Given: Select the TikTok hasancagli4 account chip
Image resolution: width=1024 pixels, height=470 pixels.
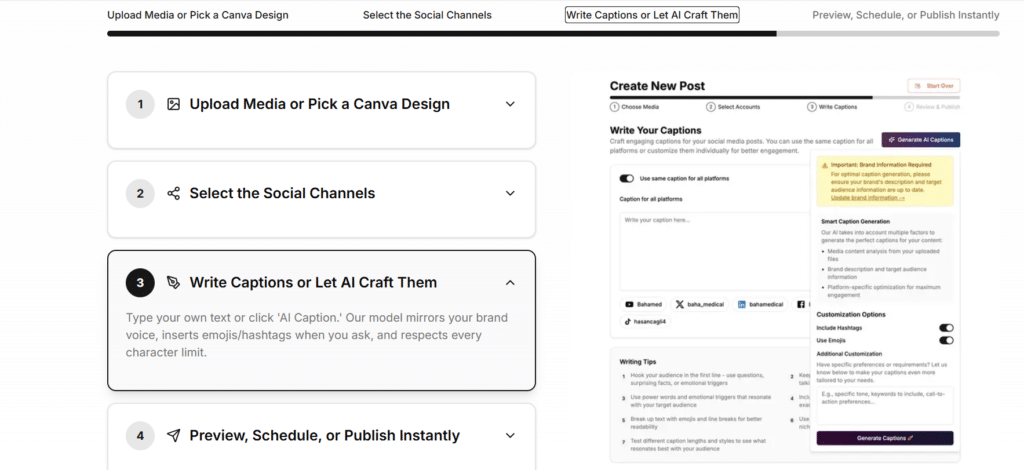Looking at the screenshot, I should 648,322.
